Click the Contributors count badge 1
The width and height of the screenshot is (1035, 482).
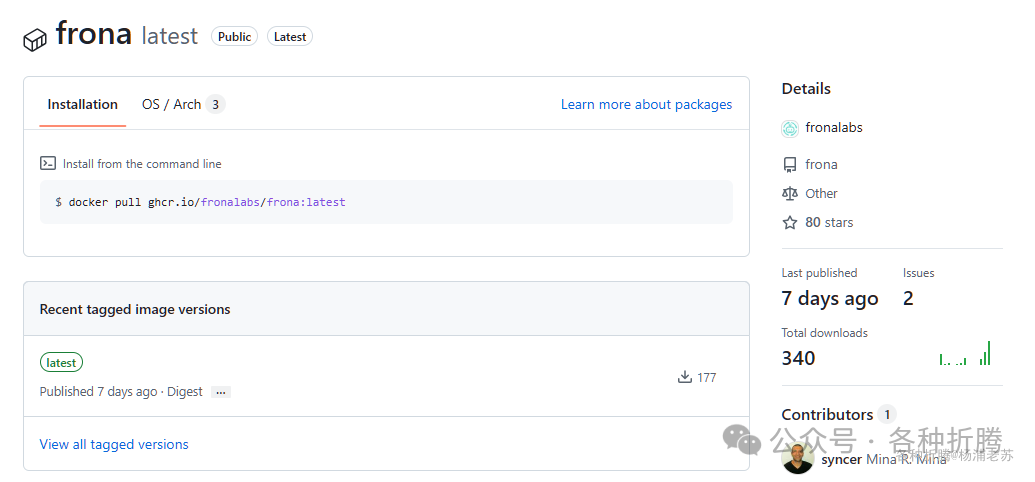(887, 415)
